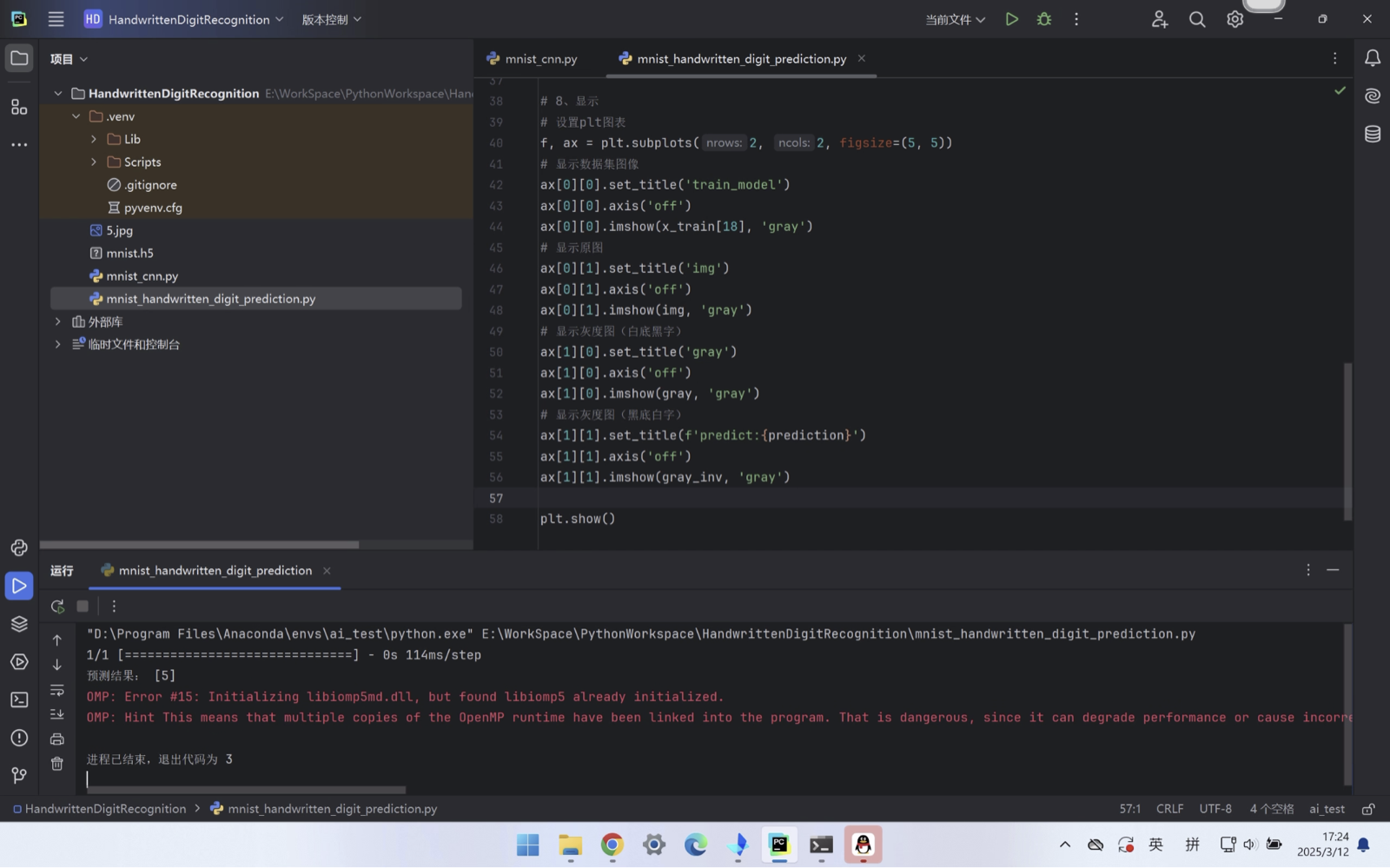Rerun mnist_handwritten_digit_prediction in Run panel
Viewport: 1390px width, 868px height.
point(57,606)
